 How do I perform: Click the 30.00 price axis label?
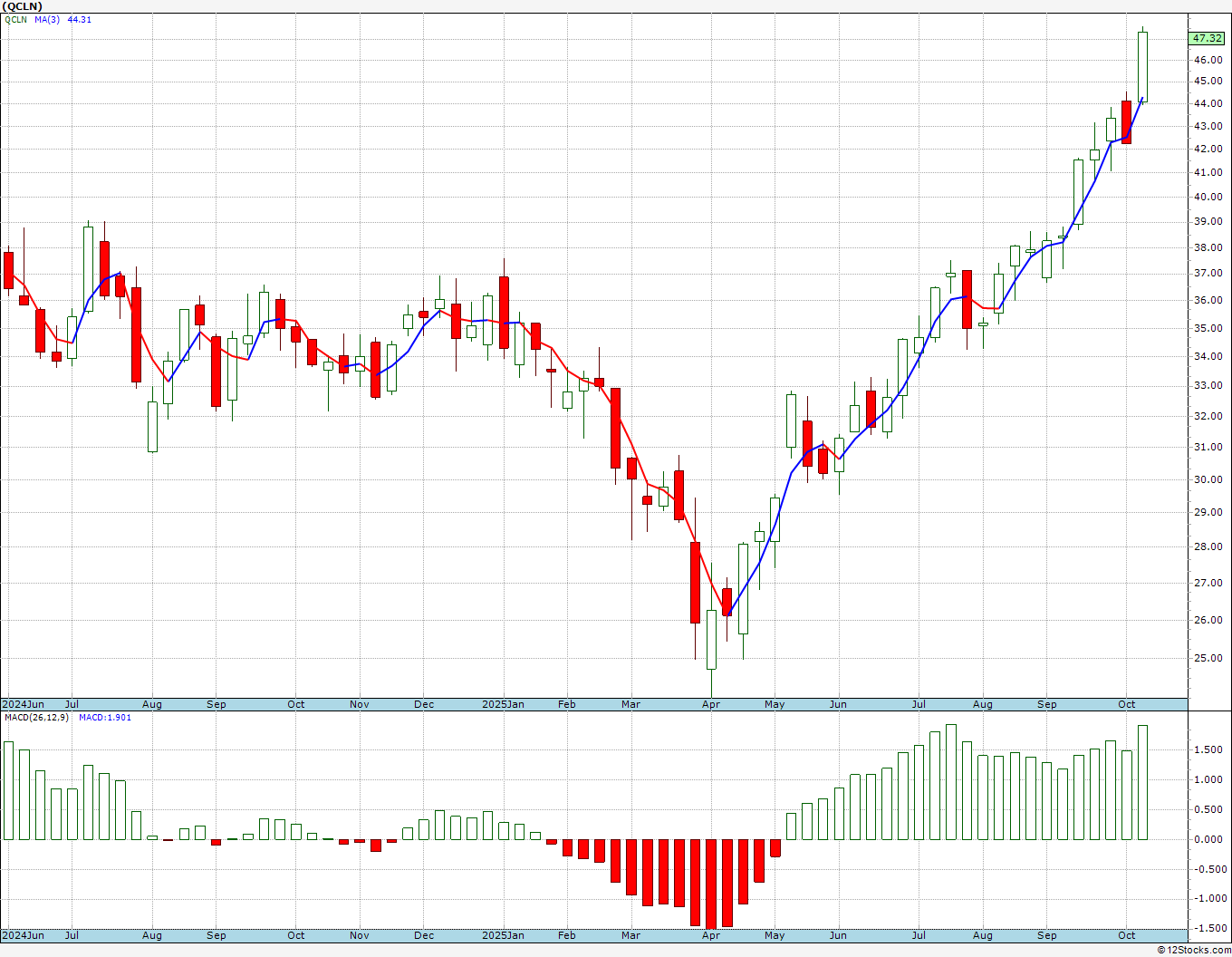pyautogui.click(x=1207, y=479)
